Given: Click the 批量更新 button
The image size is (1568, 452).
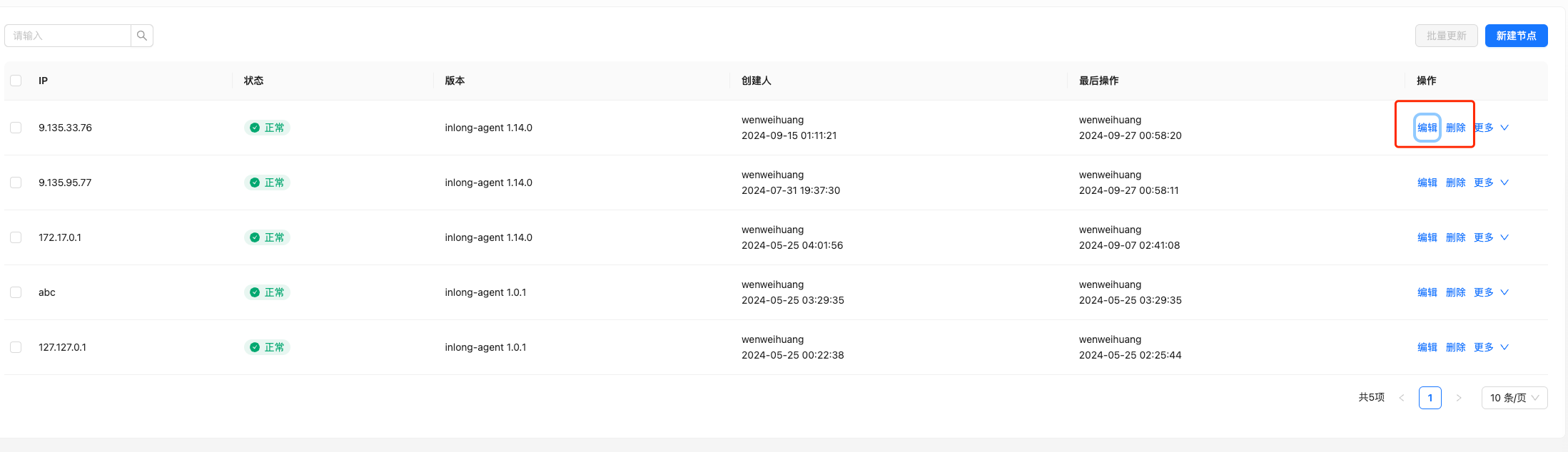Looking at the screenshot, I should pos(1446,36).
